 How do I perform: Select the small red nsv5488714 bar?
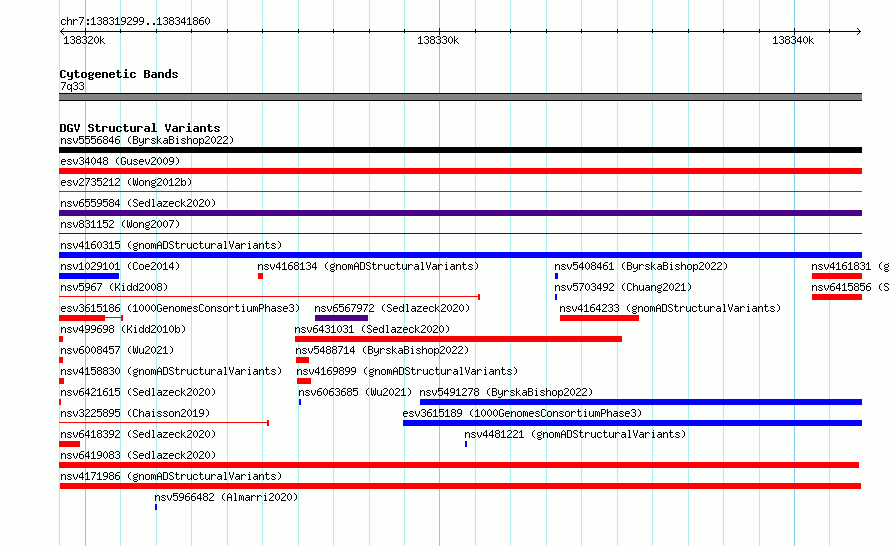coord(303,360)
